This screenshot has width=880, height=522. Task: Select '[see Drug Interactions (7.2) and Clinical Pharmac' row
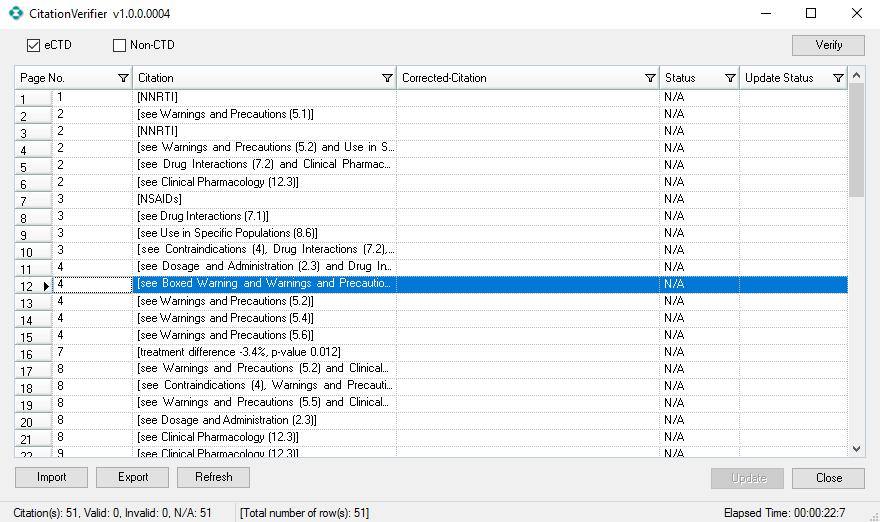(x=264, y=165)
